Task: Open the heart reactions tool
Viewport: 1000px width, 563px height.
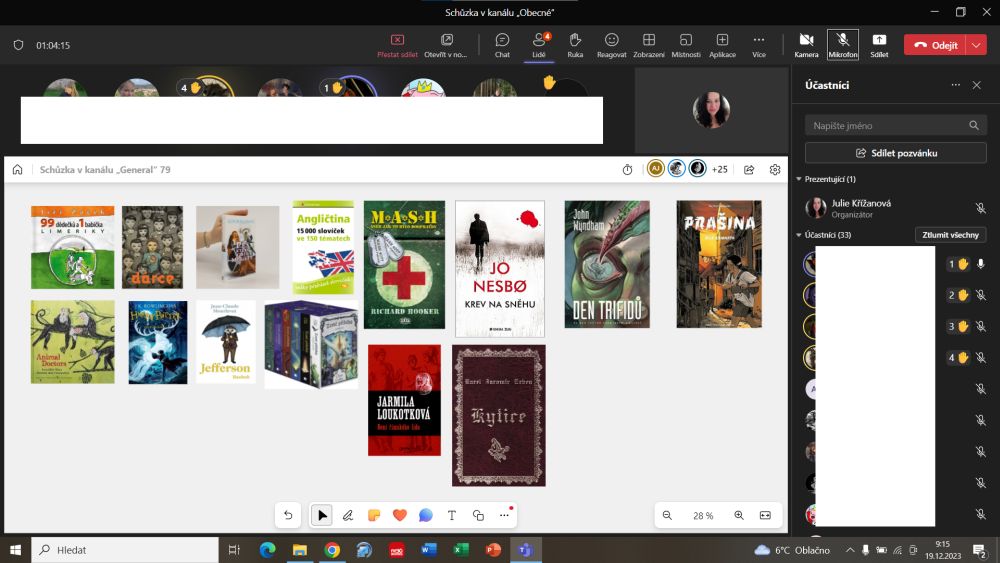Action: point(400,515)
